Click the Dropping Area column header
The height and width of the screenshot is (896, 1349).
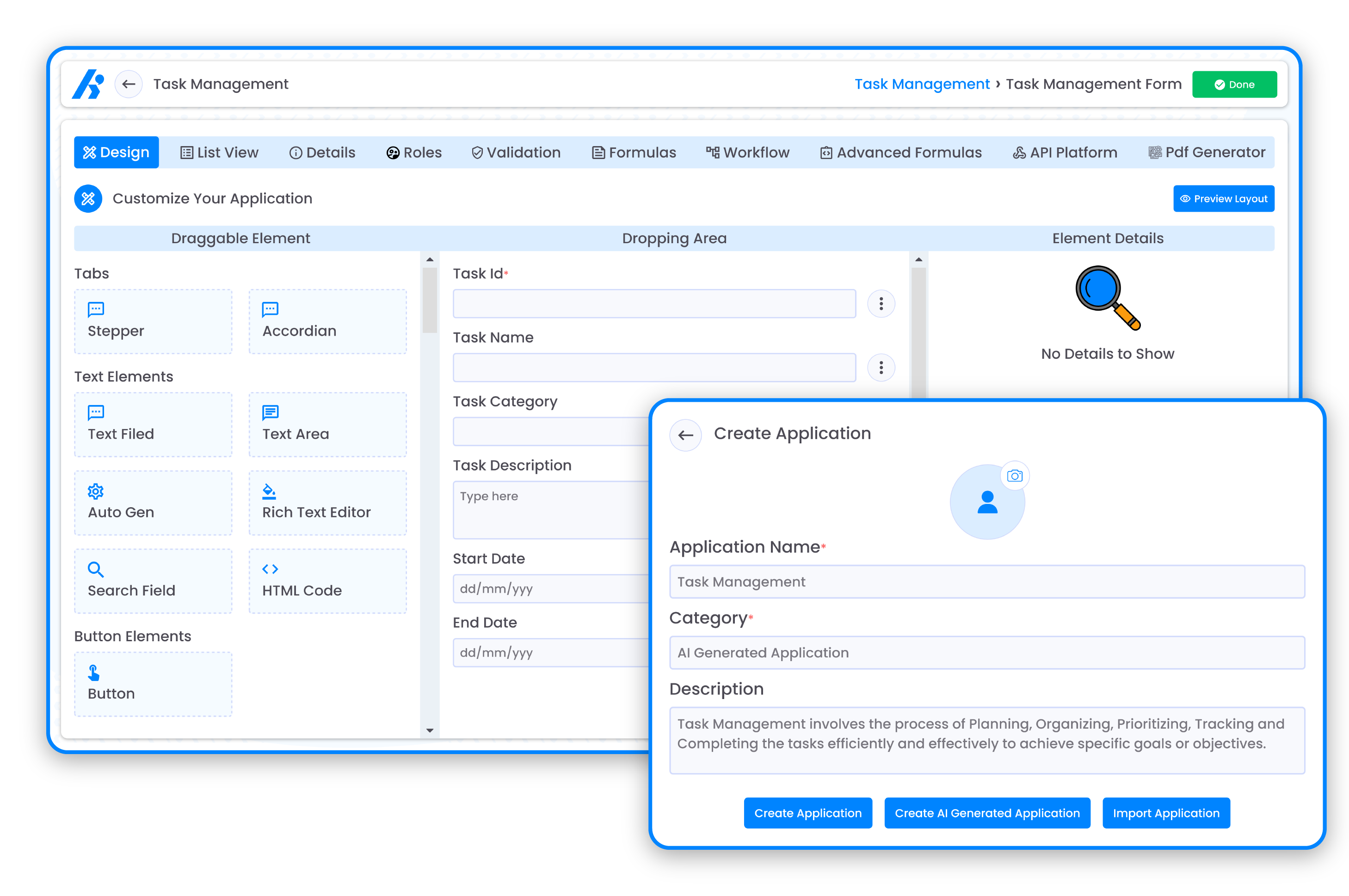point(674,238)
